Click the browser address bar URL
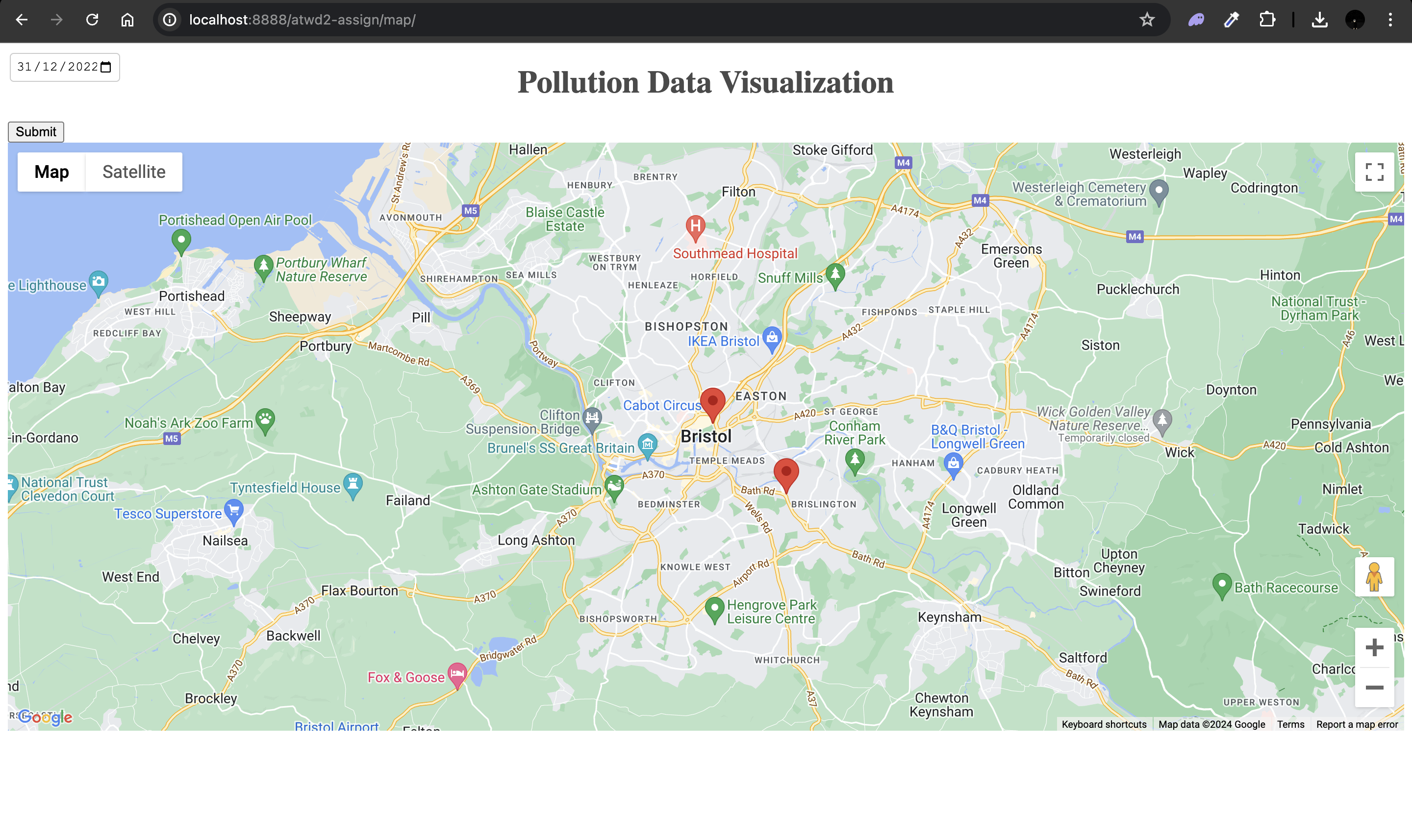 [x=303, y=20]
